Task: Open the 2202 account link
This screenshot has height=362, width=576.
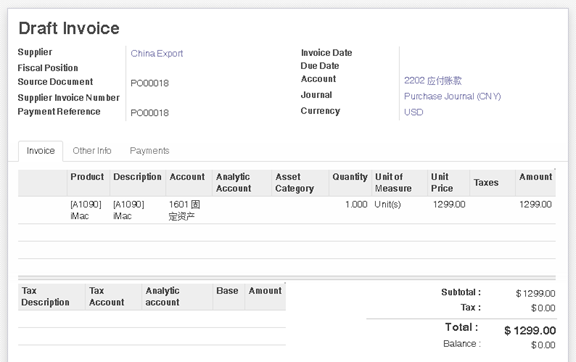Action: click(433, 80)
